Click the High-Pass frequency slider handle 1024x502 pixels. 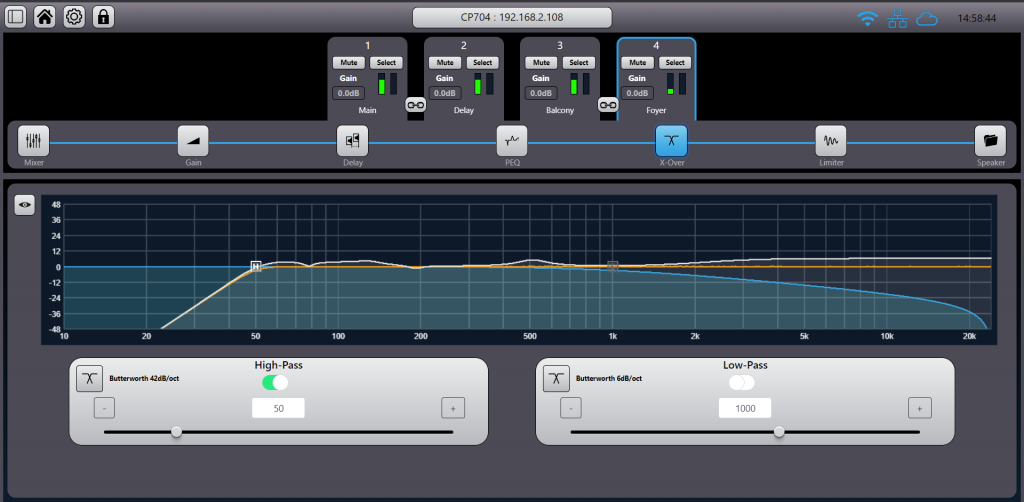pyautogui.click(x=176, y=431)
